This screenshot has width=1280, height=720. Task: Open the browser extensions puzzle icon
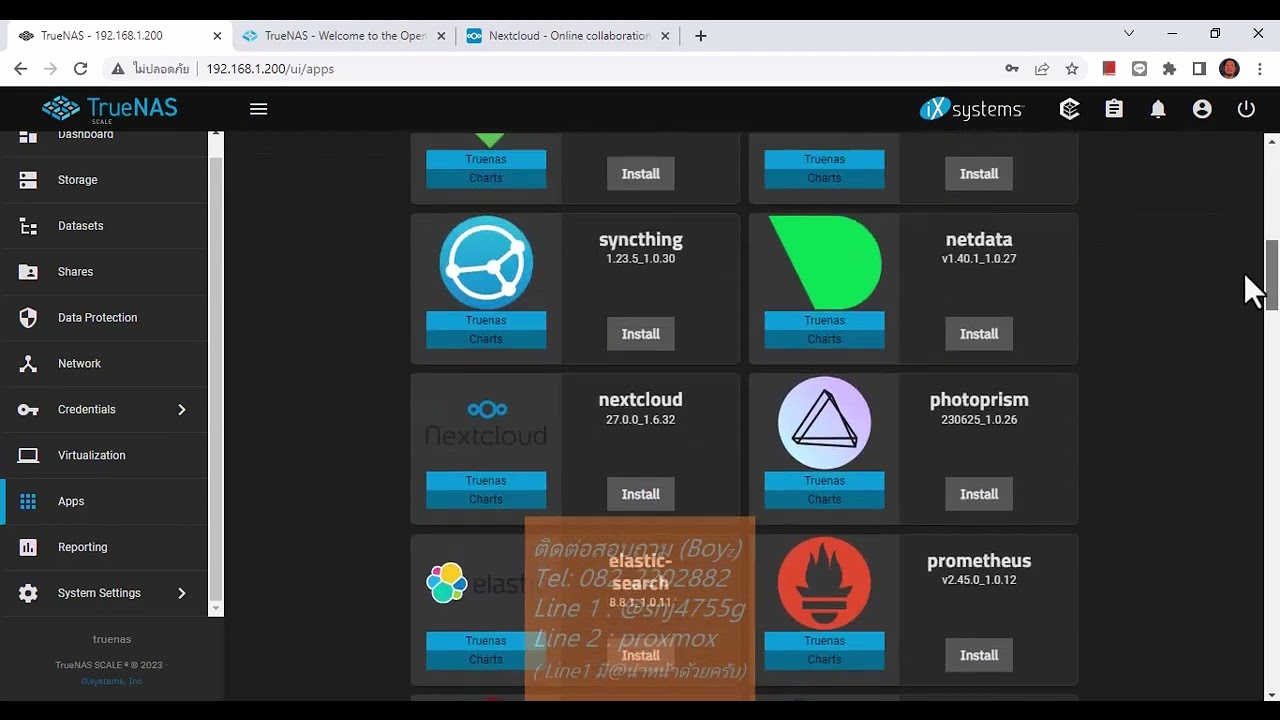click(x=1169, y=69)
